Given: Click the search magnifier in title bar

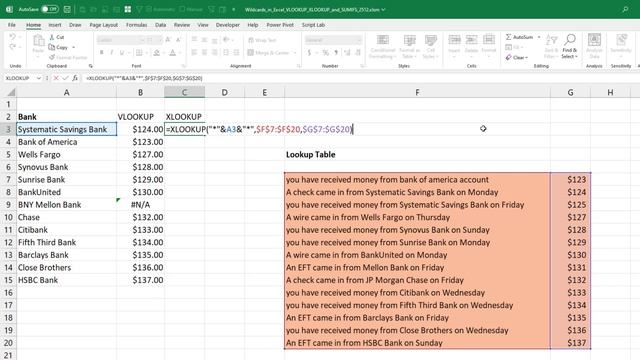Looking at the screenshot, I should tap(625, 9).
